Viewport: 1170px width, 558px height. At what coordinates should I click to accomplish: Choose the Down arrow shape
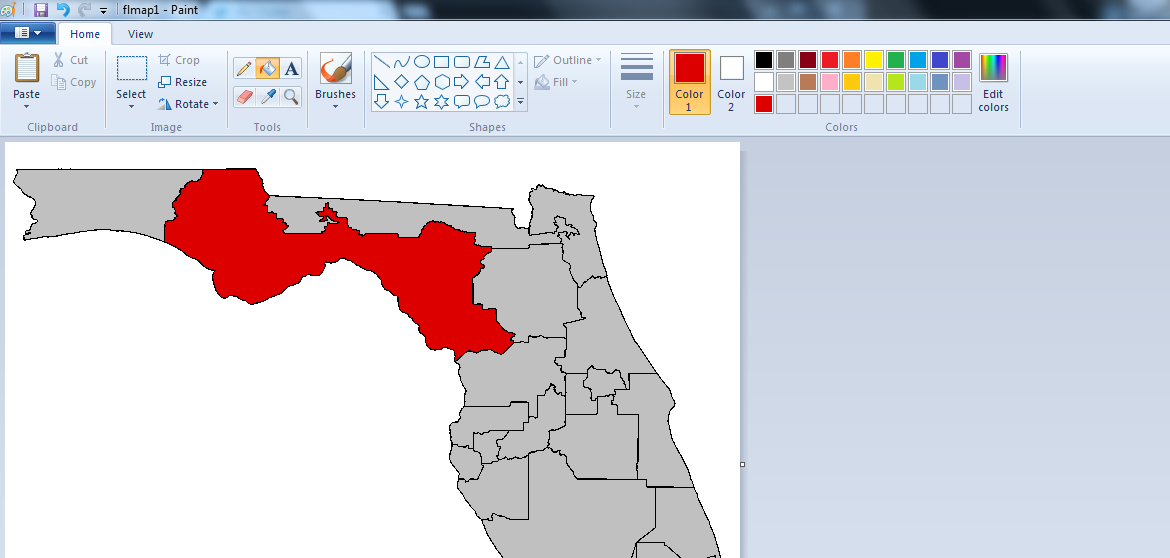pyautogui.click(x=381, y=101)
